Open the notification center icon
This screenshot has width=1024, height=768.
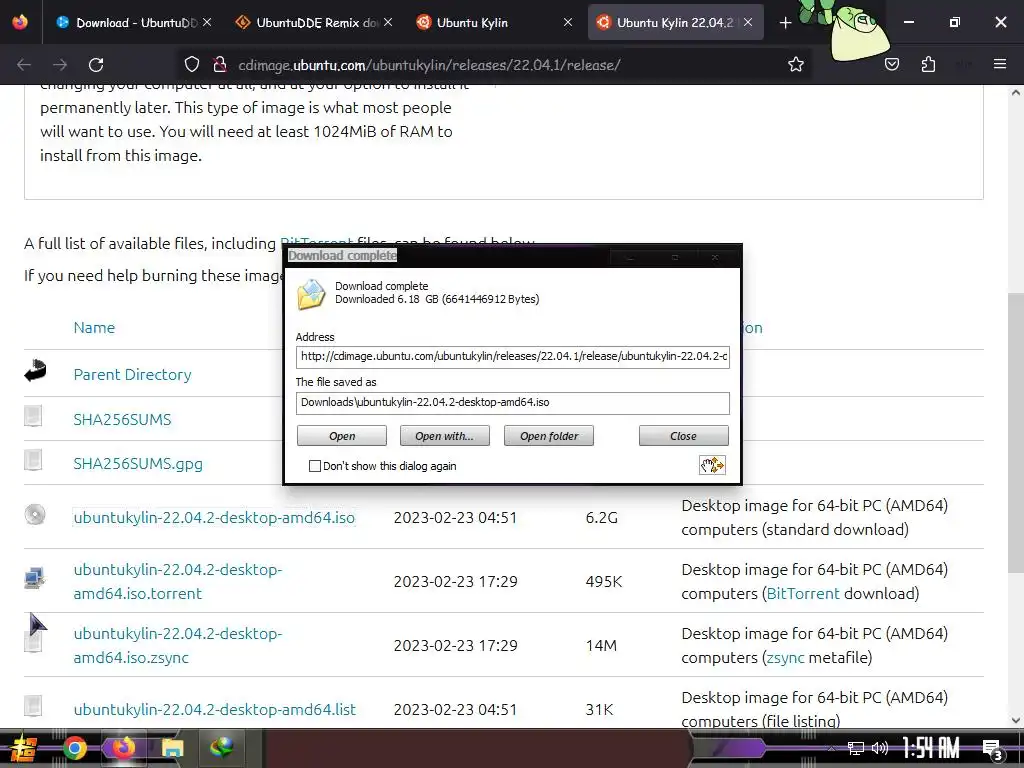[x=993, y=750]
